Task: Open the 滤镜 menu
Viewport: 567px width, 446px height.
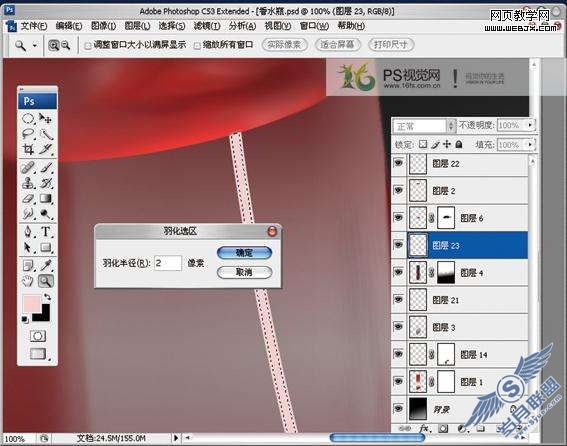Action: click(206, 26)
